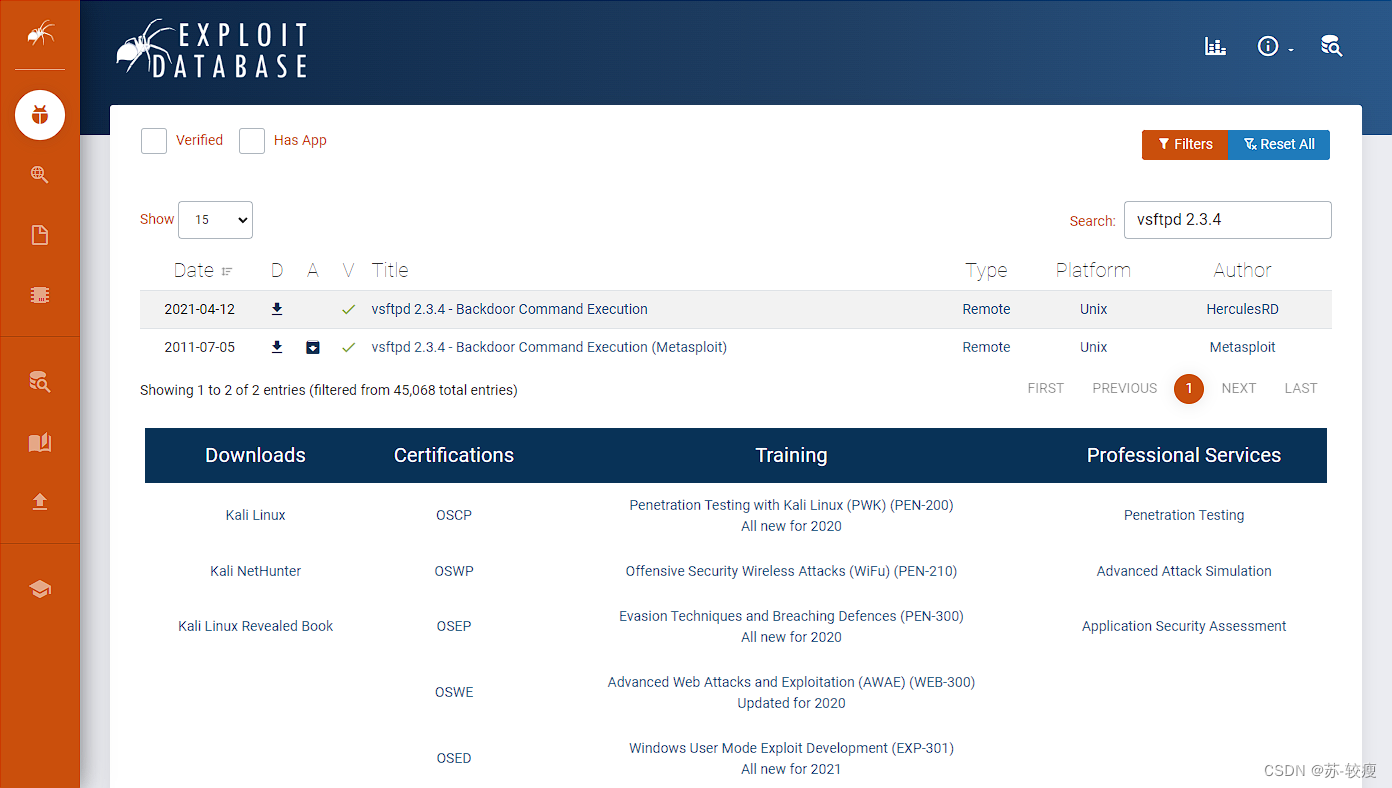Open the statistics bar chart icon
Viewport: 1392px width, 788px height.
tap(1215, 46)
